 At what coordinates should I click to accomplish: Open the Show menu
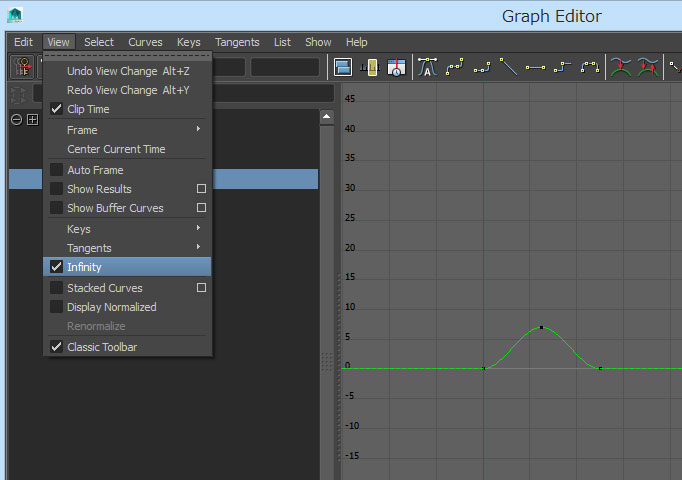[x=318, y=42]
